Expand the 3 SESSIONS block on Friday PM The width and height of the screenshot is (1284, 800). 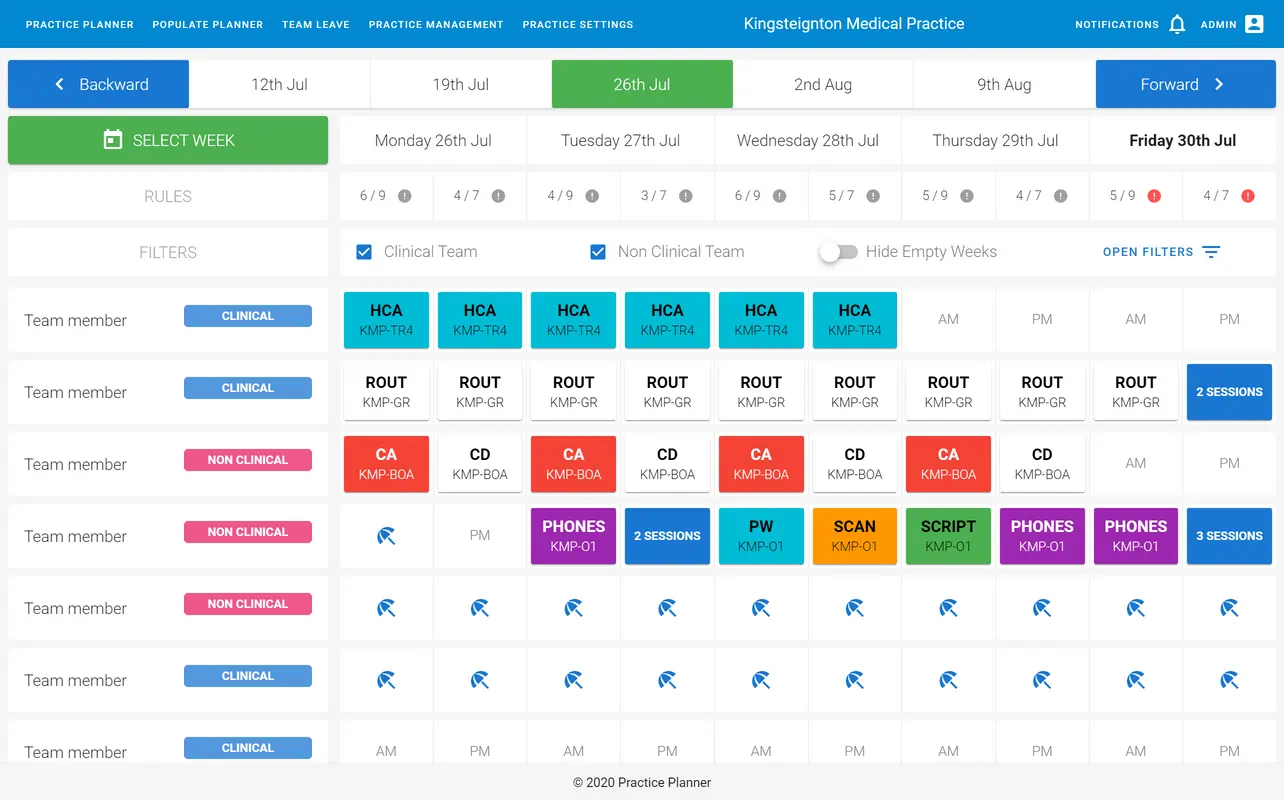[1229, 536]
